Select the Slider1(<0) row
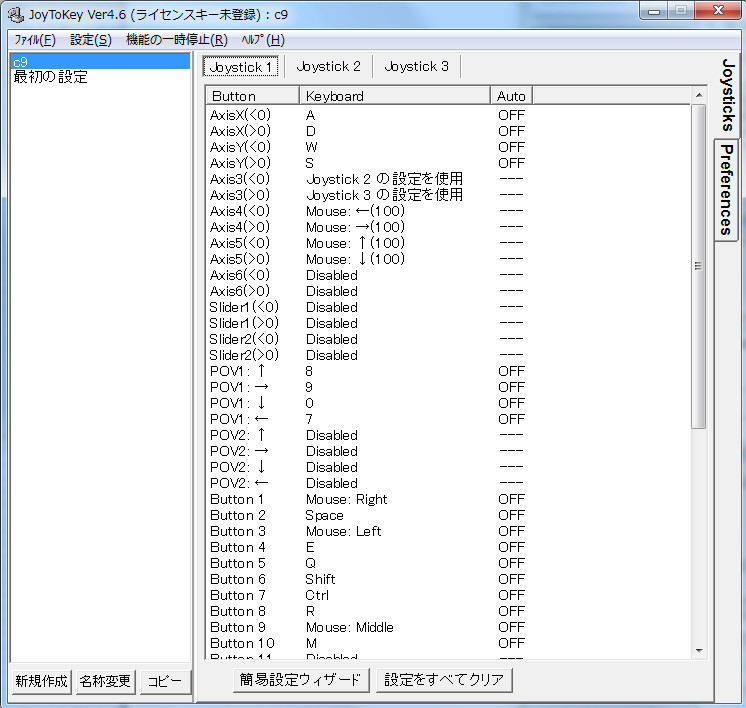The height and width of the screenshot is (708, 746). click(x=449, y=307)
